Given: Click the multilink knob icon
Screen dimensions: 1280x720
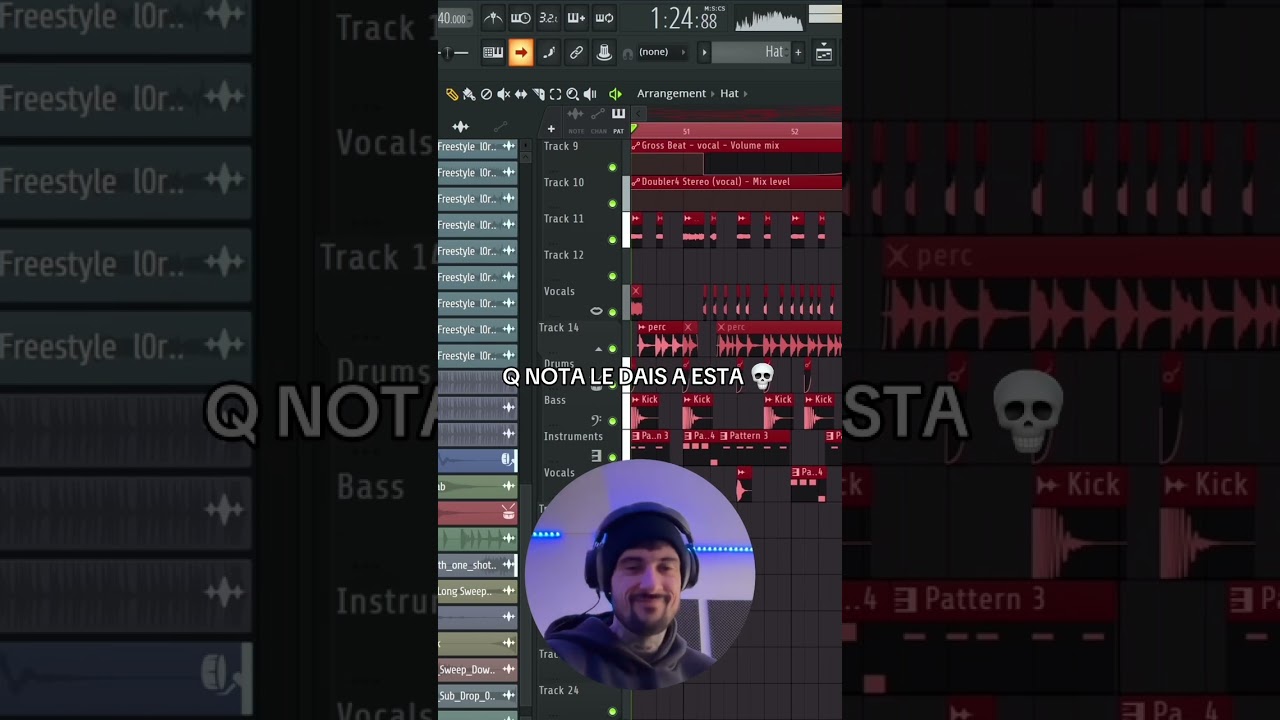Looking at the screenshot, I should pos(604,53).
